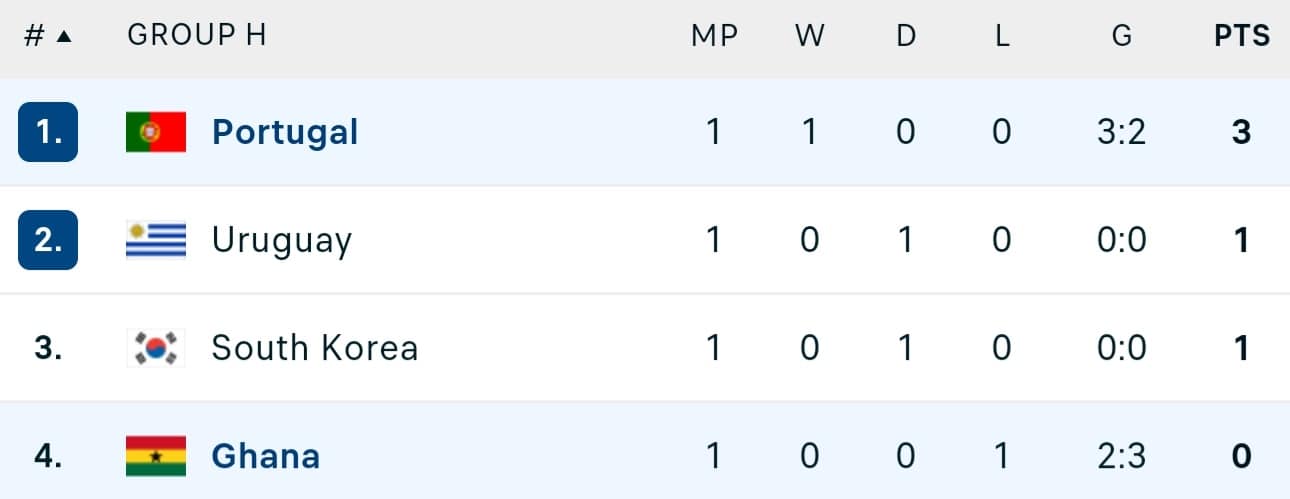Click the L column header
The image size is (1290, 499).
click(x=1002, y=37)
